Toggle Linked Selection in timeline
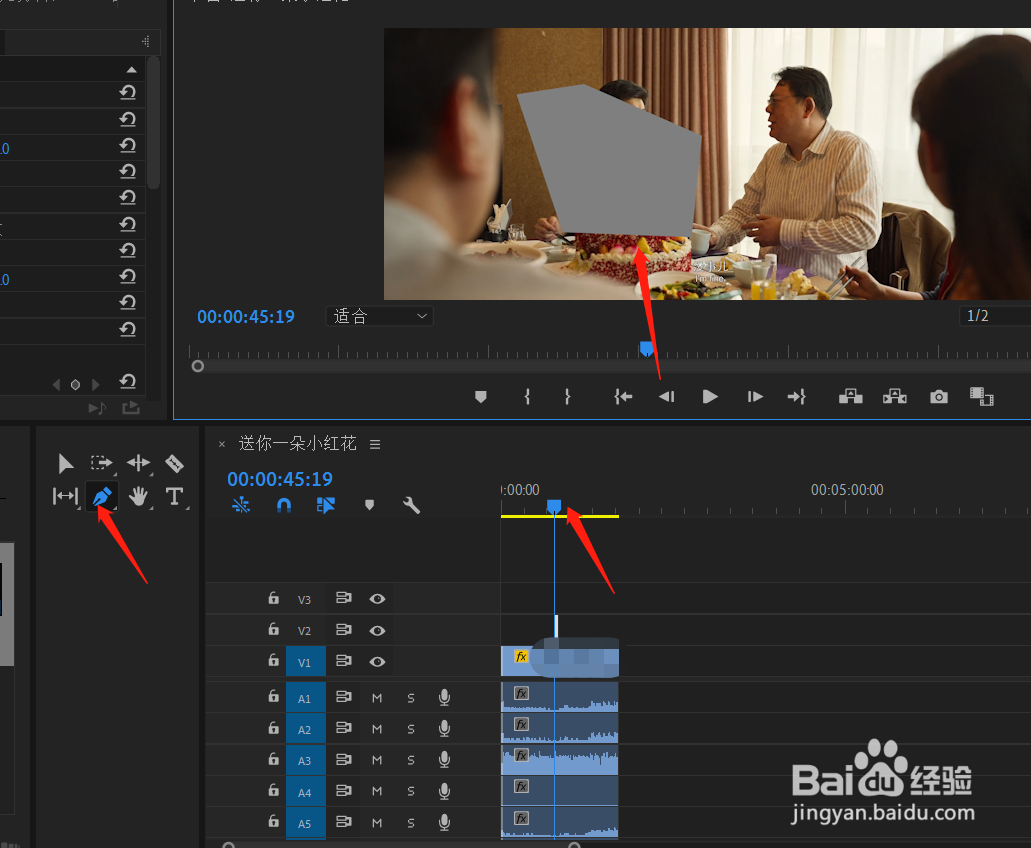 325,505
